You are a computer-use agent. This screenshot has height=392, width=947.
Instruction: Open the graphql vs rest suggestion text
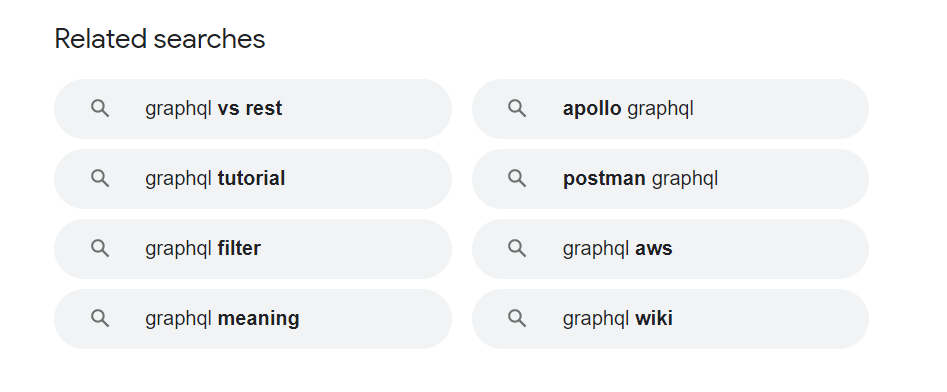click(x=213, y=109)
